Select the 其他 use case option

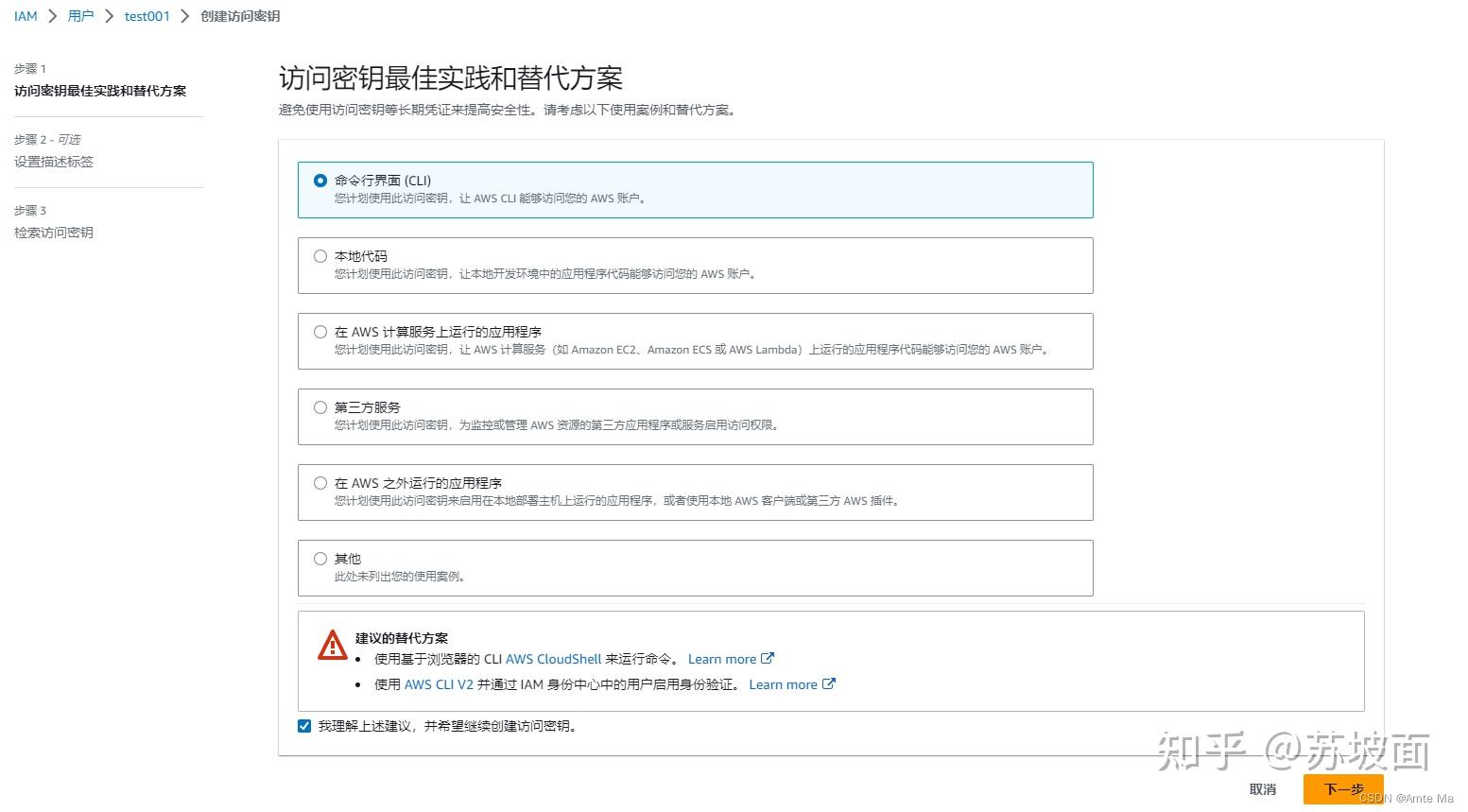[320, 558]
